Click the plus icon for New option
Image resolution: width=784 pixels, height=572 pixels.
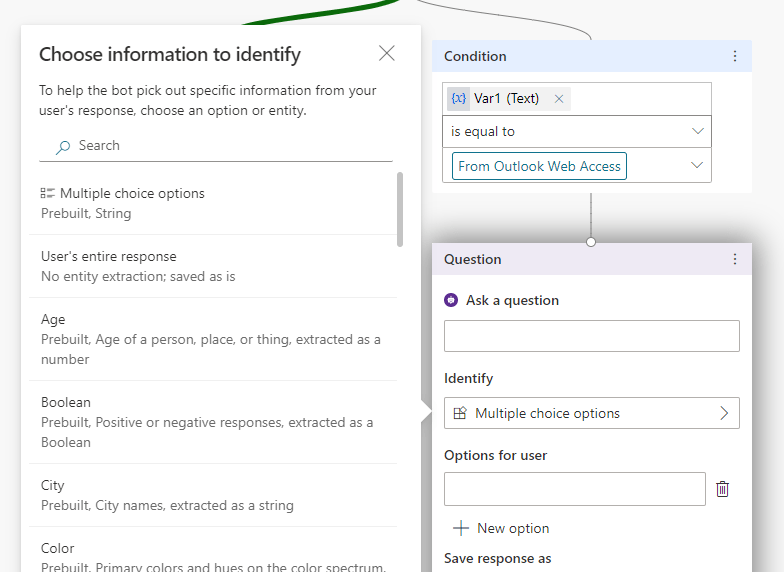461,528
